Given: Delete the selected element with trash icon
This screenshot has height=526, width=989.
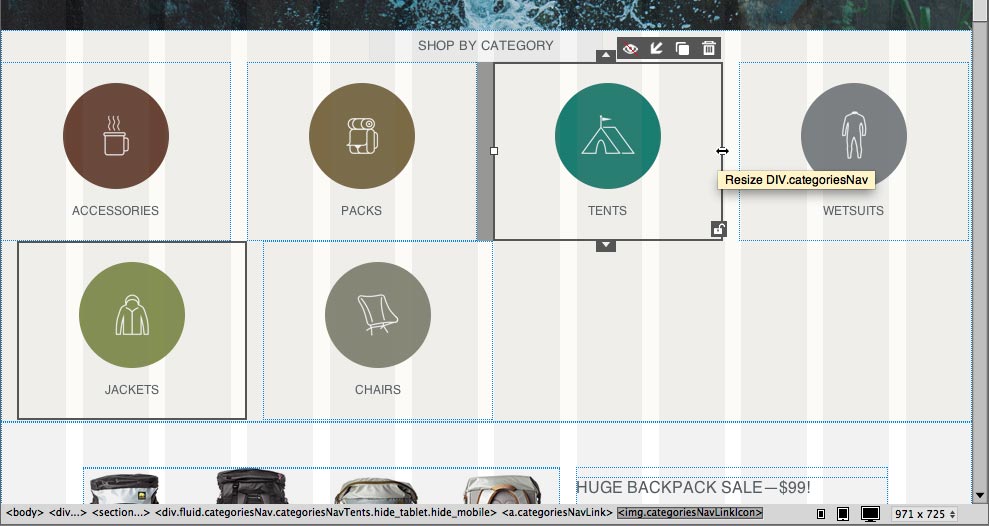Looking at the screenshot, I should click(x=708, y=49).
